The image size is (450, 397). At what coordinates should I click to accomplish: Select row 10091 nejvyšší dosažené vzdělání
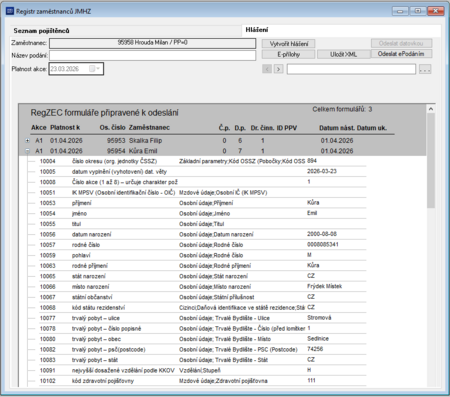pos(203,370)
